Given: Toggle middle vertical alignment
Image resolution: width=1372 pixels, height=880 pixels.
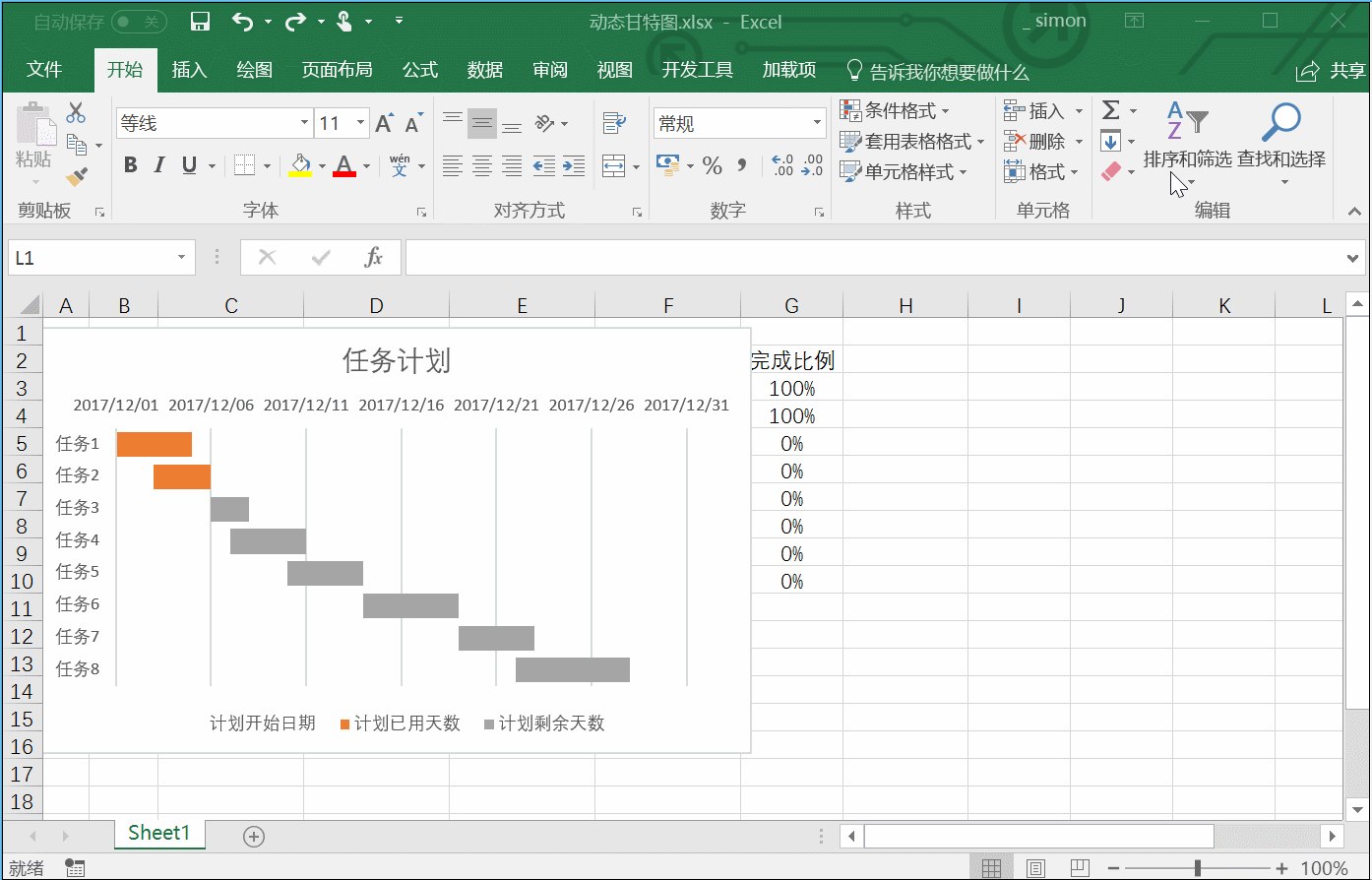Looking at the screenshot, I should coord(482,123).
